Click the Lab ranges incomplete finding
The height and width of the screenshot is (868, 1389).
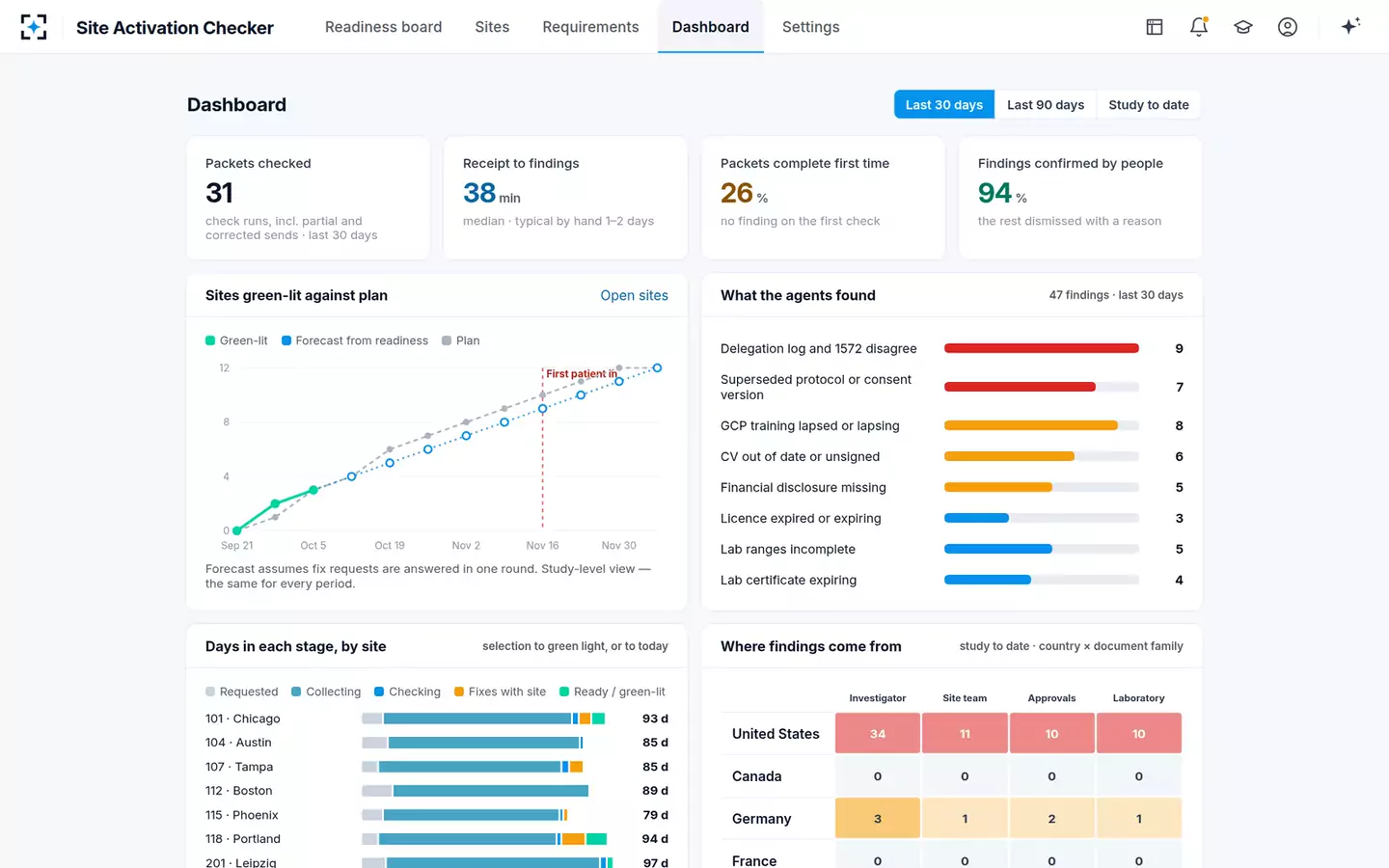coord(951,549)
